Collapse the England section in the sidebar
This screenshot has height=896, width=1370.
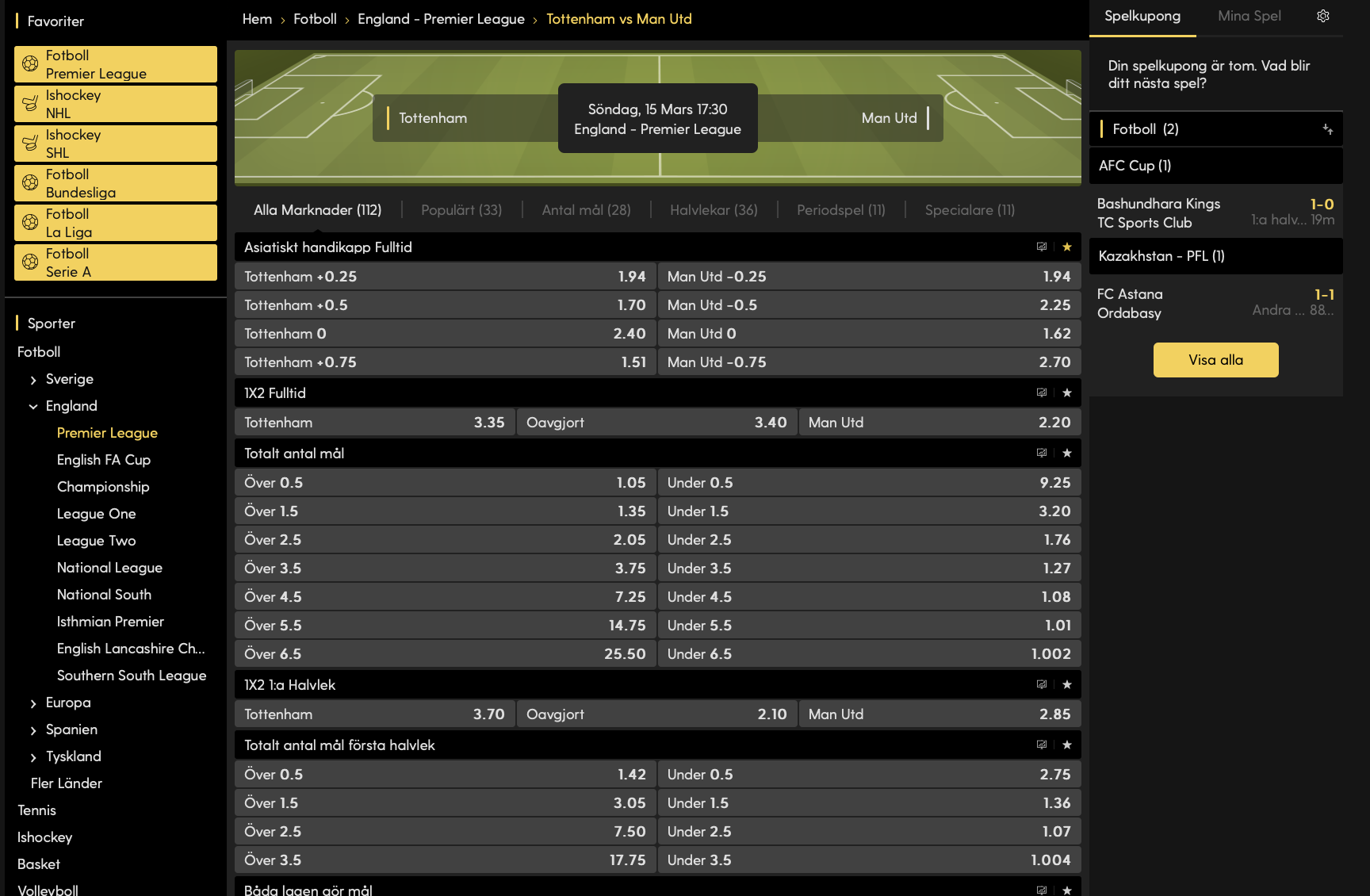pos(33,406)
